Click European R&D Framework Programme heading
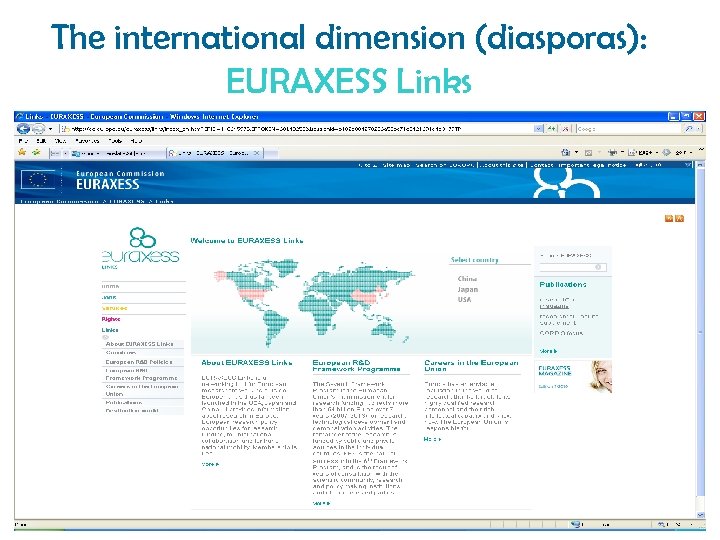 click(356, 366)
